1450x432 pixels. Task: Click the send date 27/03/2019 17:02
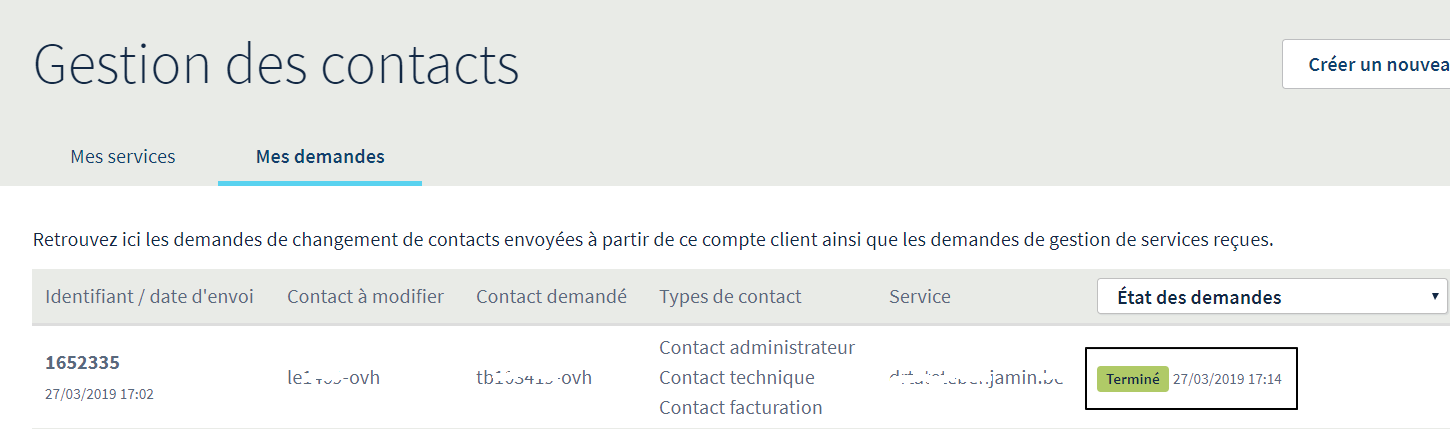point(99,394)
